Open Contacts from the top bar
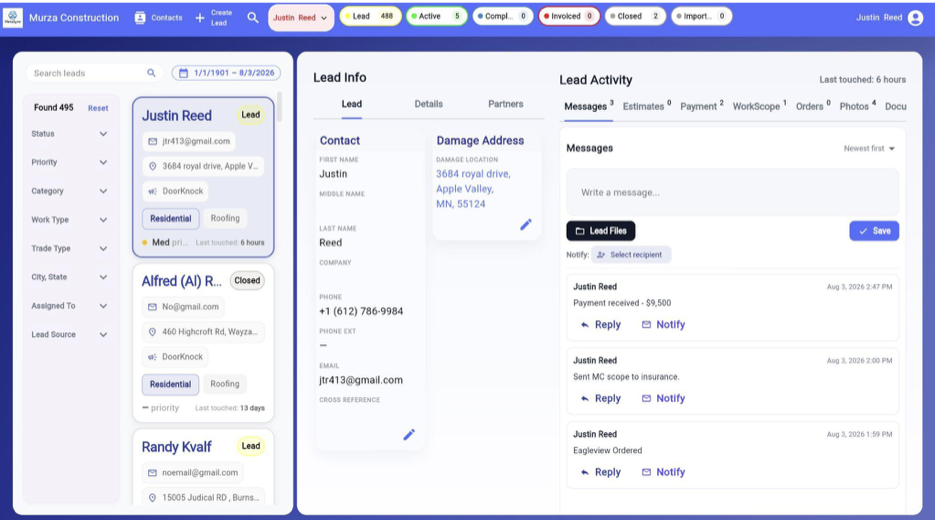This screenshot has height=520, width=936. pyautogui.click(x=159, y=18)
